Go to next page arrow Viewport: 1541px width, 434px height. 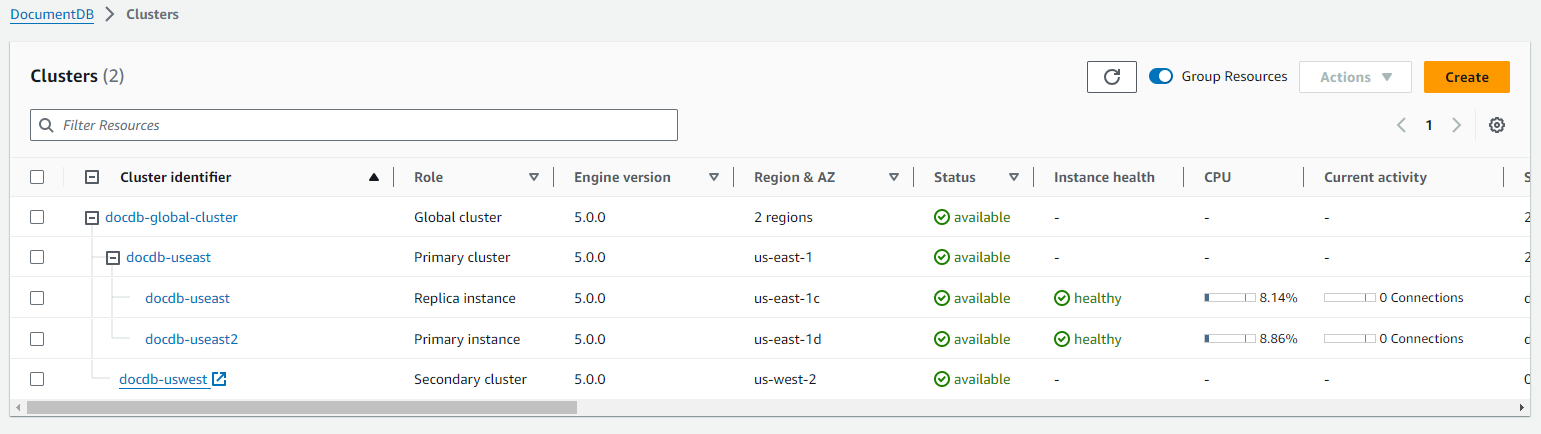click(1456, 125)
